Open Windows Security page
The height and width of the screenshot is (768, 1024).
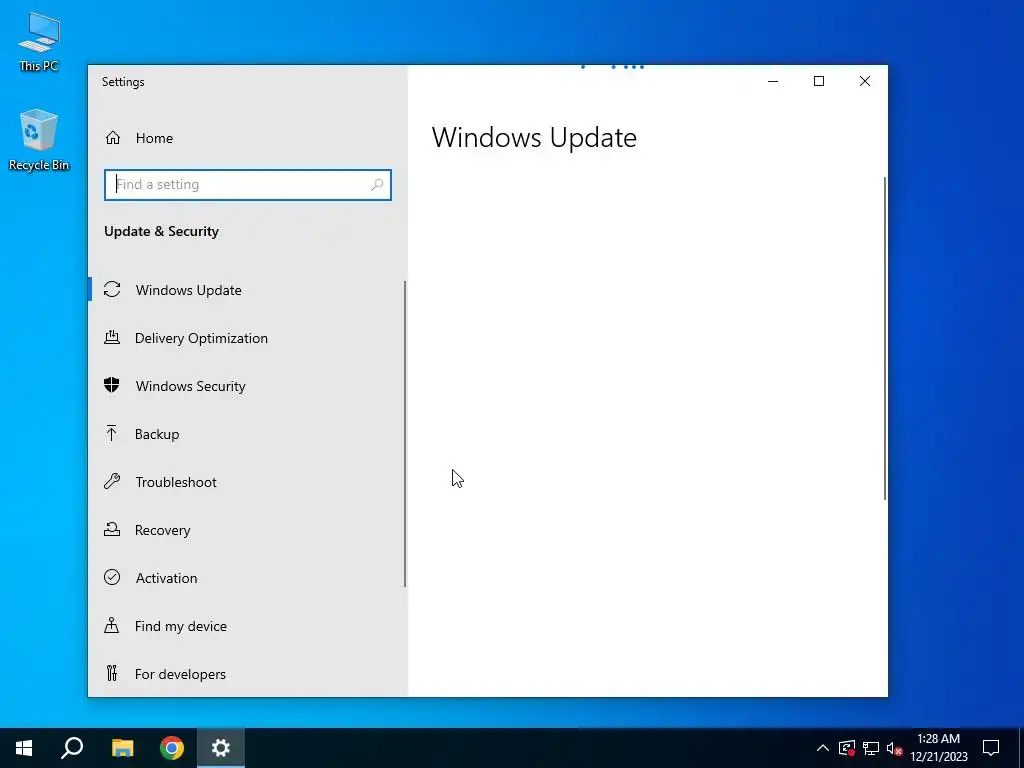pyautogui.click(x=247, y=386)
